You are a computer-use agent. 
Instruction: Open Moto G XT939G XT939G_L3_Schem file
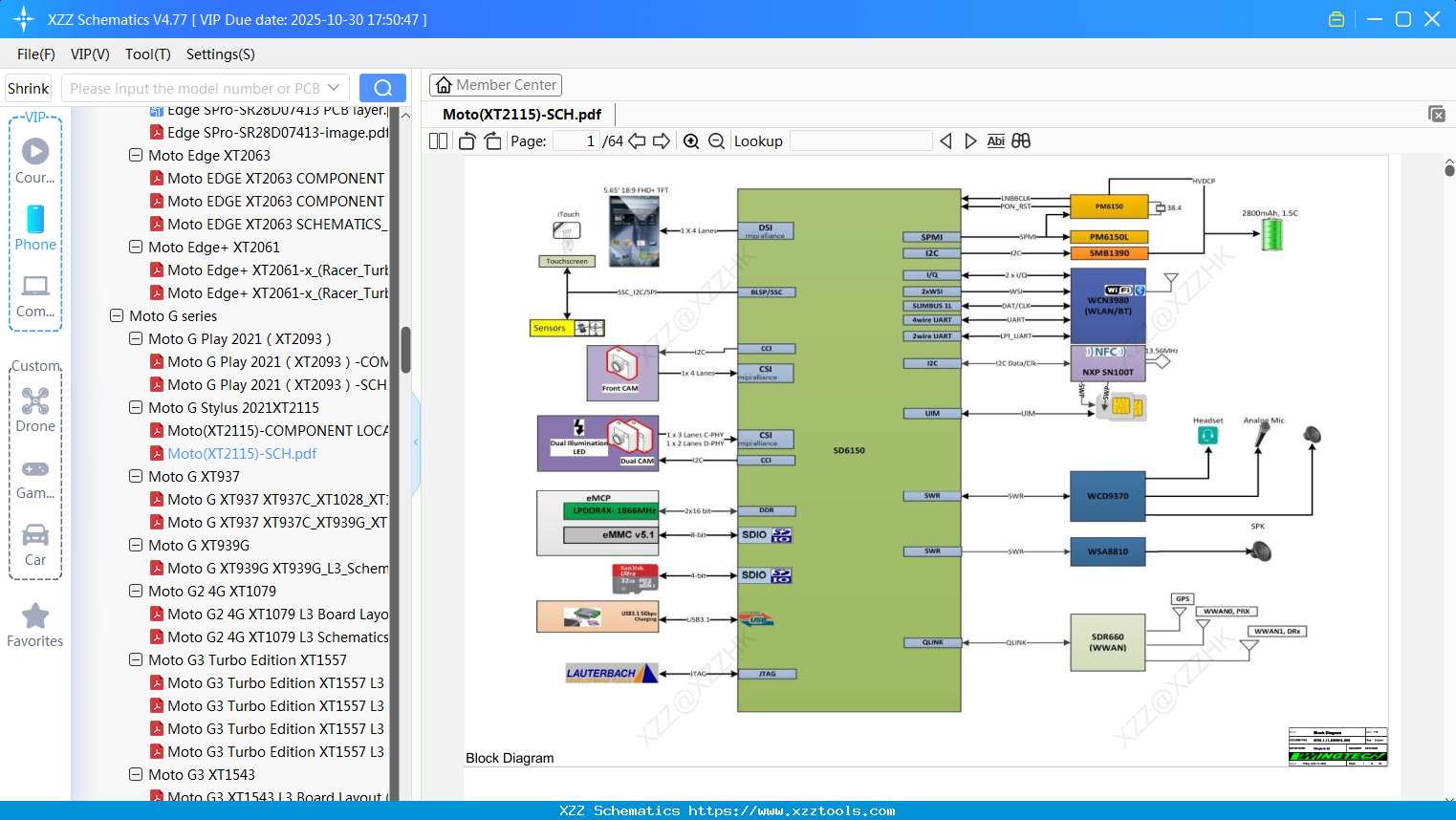277,568
